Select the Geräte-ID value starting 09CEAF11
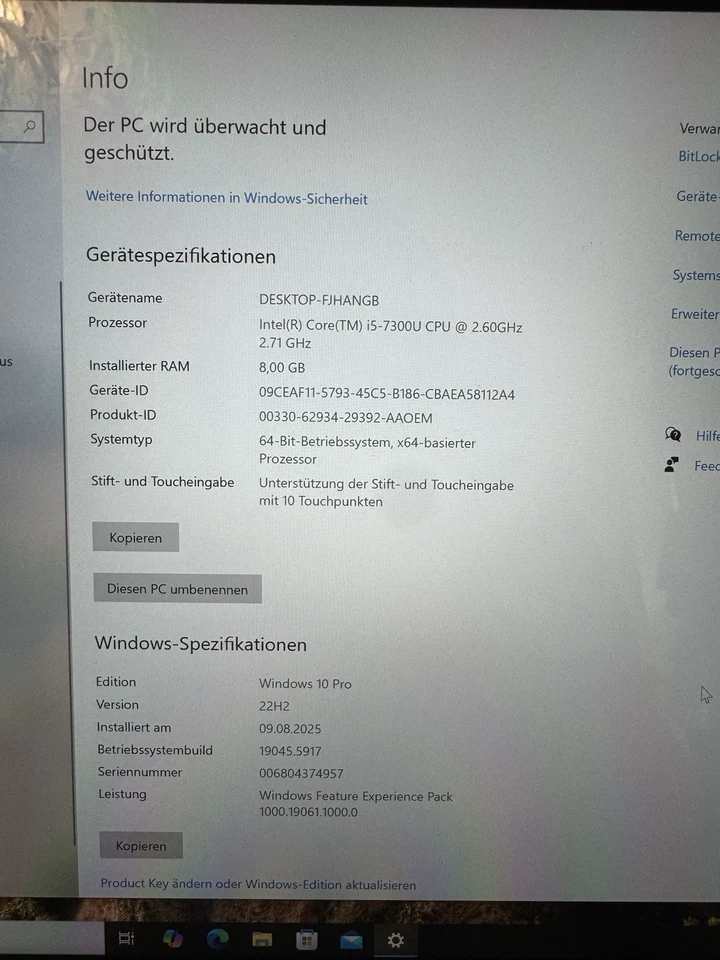This screenshot has width=720, height=960. (387, 394)
